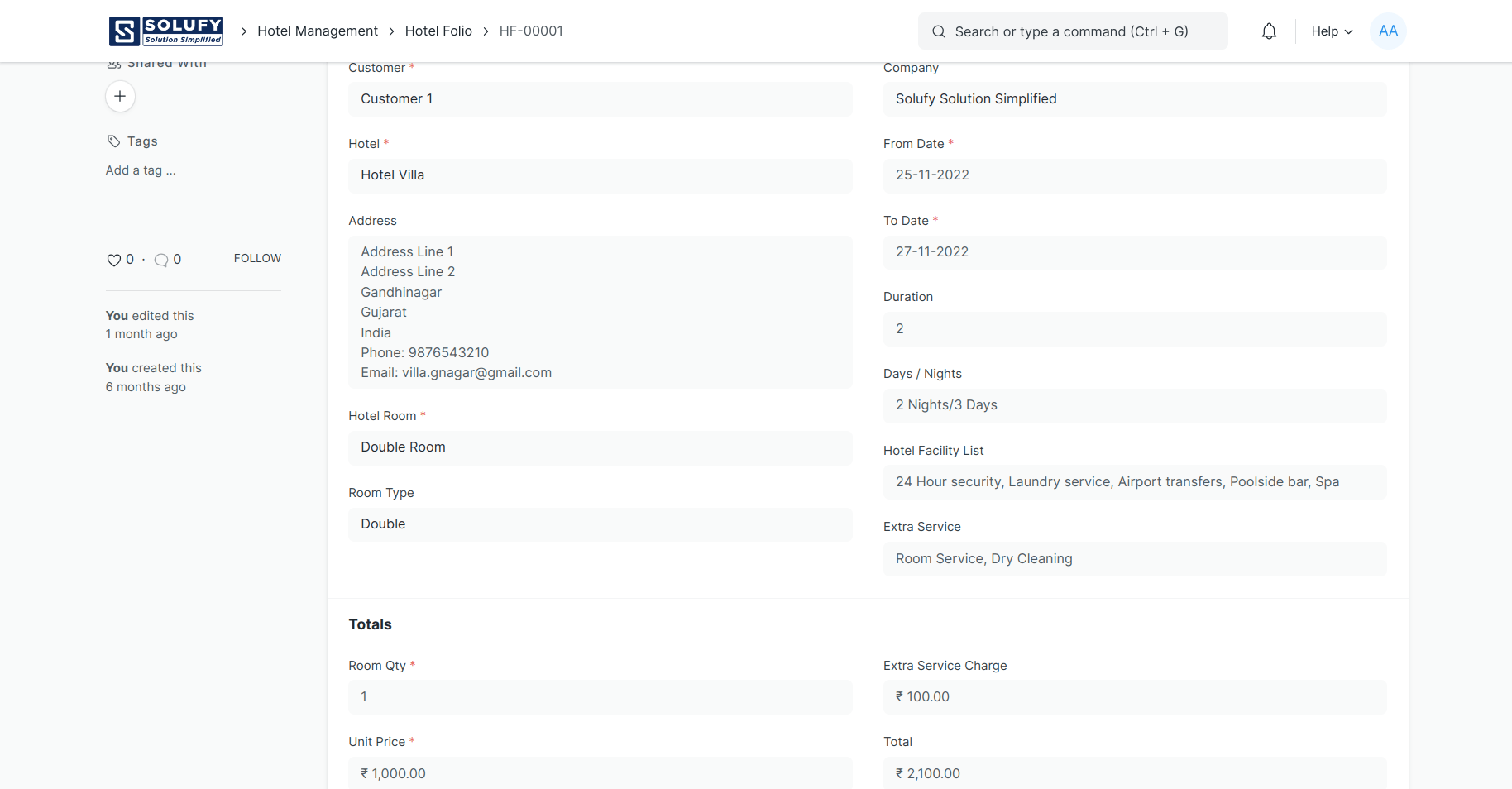Click the Hotel field with Hotel Villa

600,175
